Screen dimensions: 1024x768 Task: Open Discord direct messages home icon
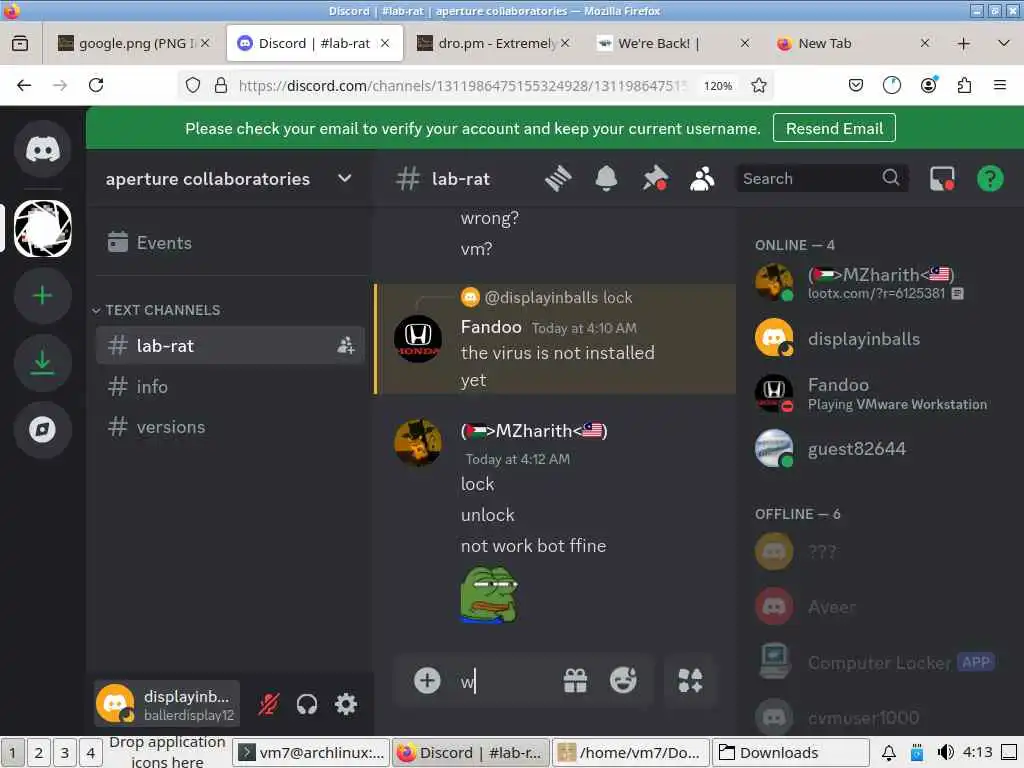click(x=42, y=150)
